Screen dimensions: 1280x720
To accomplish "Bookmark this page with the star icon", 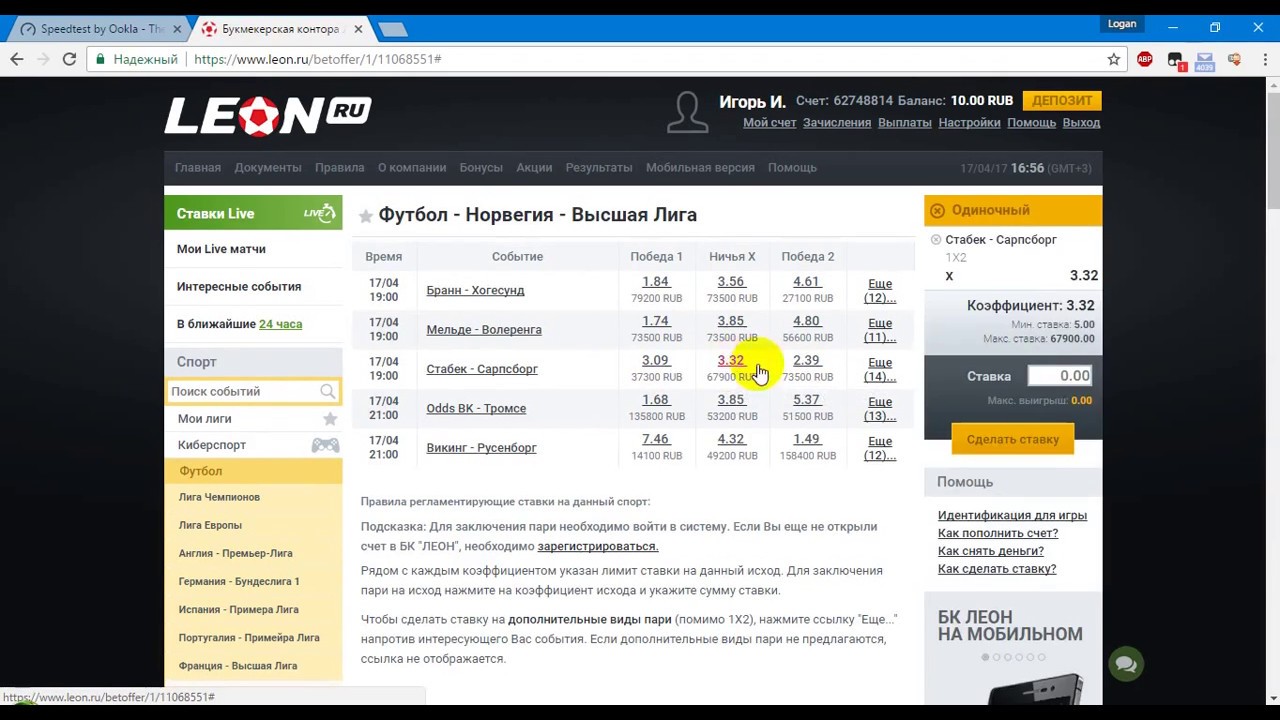I will 1113,59.
